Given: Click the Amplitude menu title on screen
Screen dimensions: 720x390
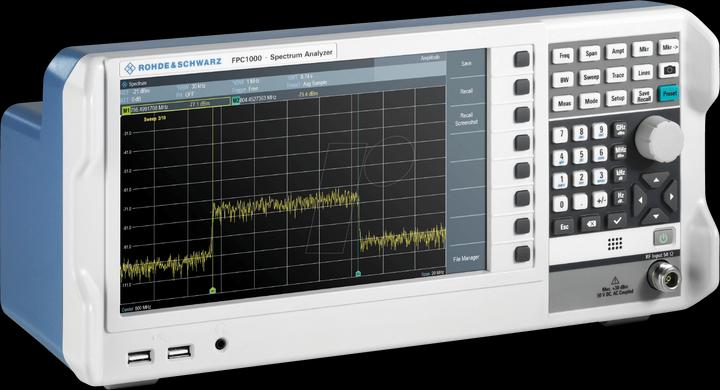Looking at the screenshot, I should click(430, 58).
